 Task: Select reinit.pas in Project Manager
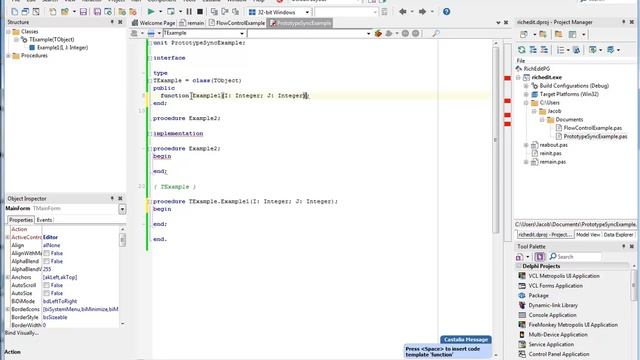[x=550, y=153]
